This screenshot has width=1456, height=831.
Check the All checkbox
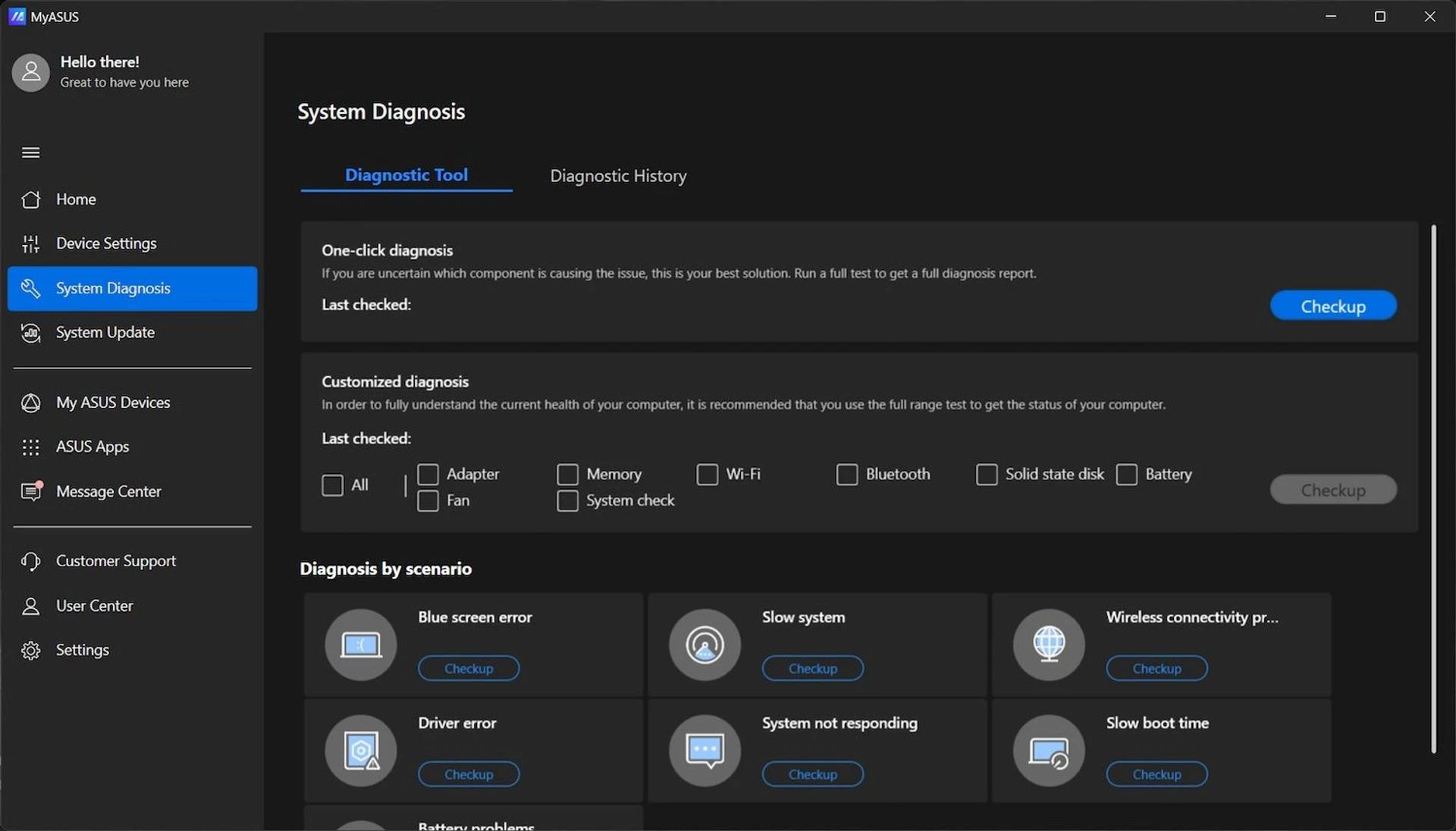(x=332, y=485)
